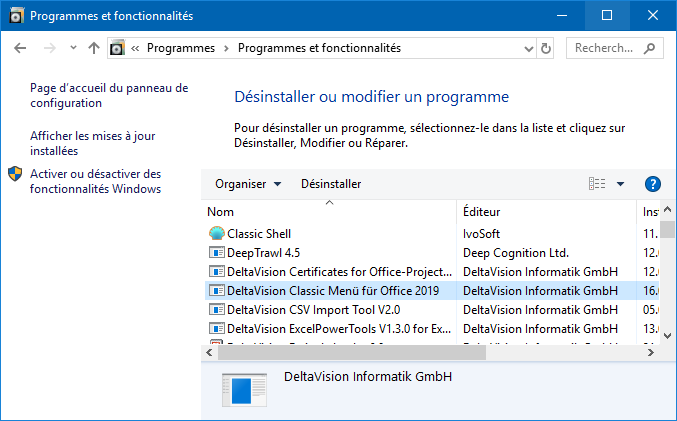Screen dimensions: 677x421
Task: Select DeltaVision ExcelPowerTools V1.3.0 entry
Action: pos(339,329)
